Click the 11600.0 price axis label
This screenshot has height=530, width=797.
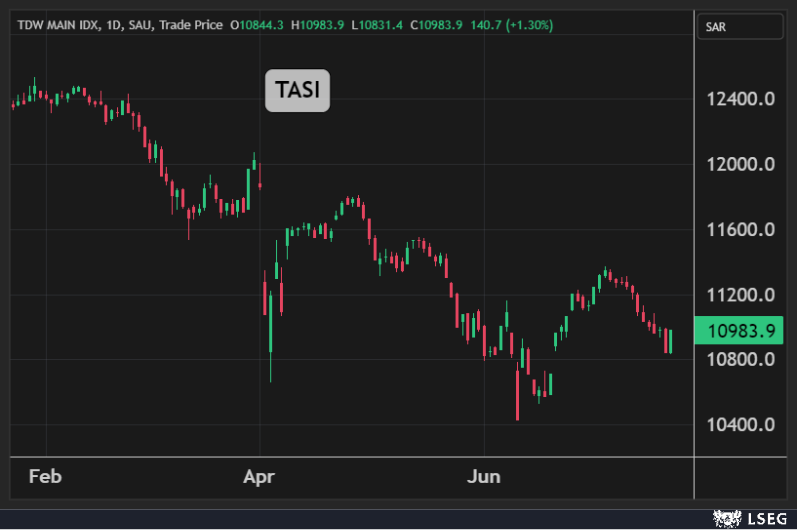[741, 230]
